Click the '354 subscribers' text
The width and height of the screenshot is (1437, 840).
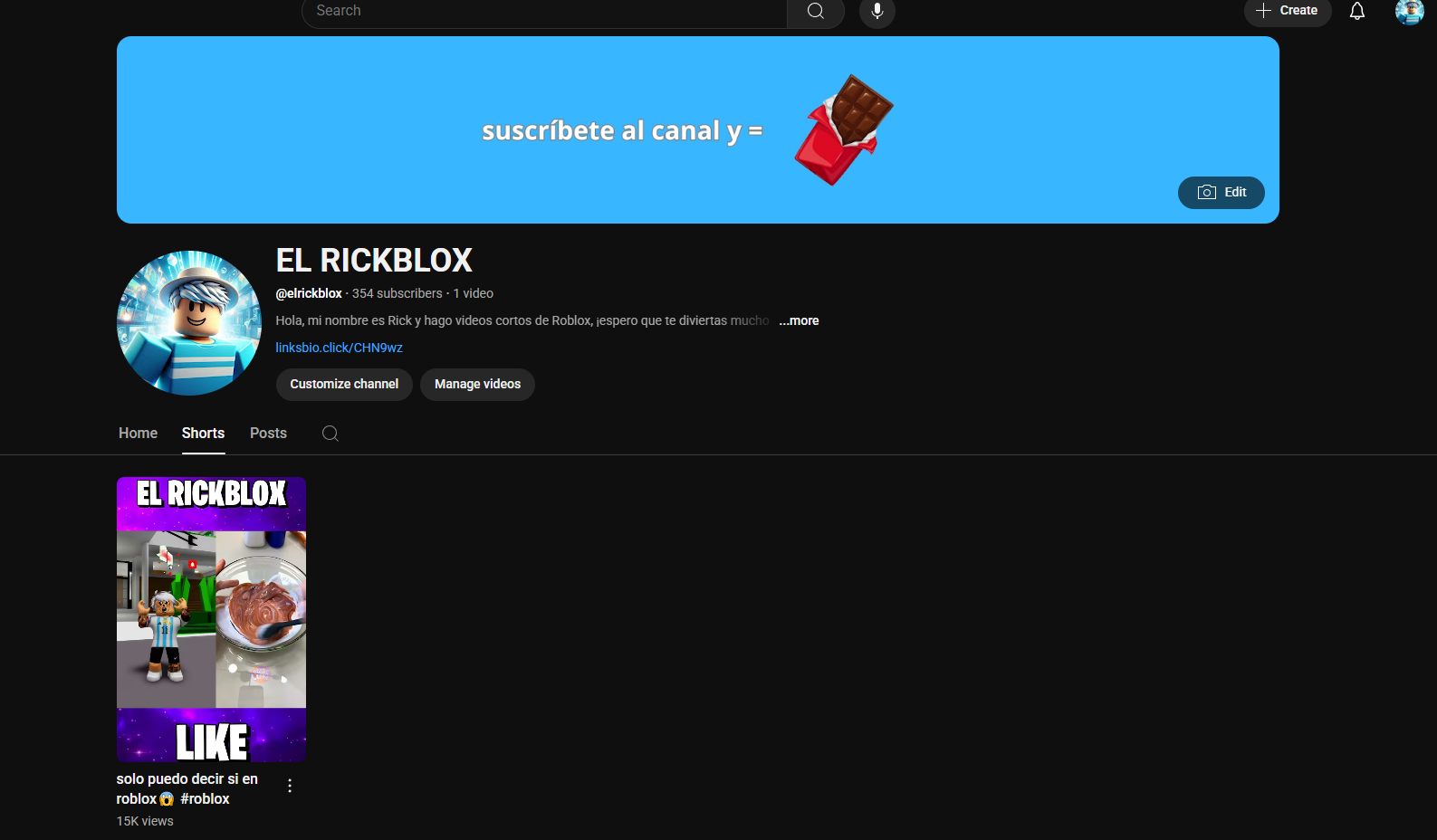[x=397, y=293]
